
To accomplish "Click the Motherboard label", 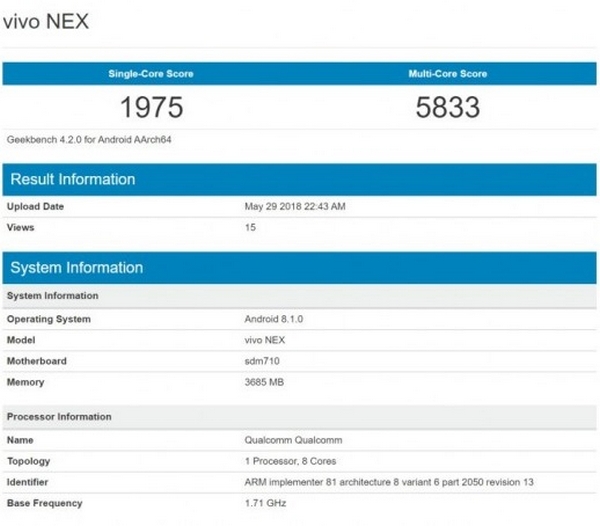I will (37, 361).
